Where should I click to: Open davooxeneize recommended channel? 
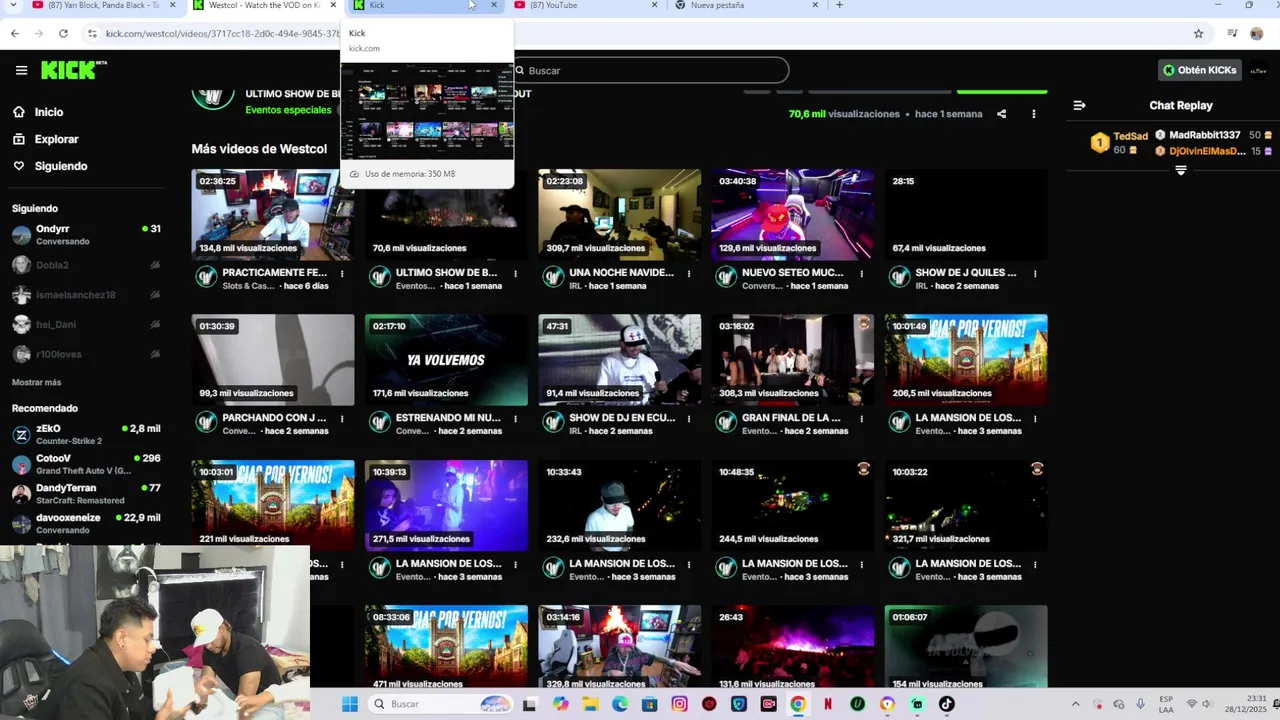coord(86,523)
